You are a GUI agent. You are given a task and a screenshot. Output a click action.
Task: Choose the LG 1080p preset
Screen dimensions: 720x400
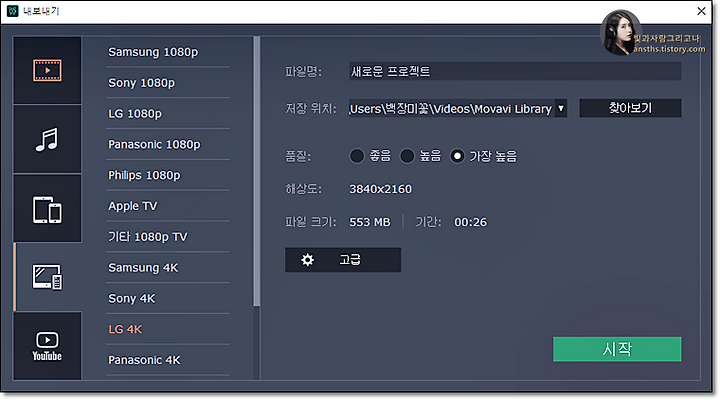tap(168, 113)
